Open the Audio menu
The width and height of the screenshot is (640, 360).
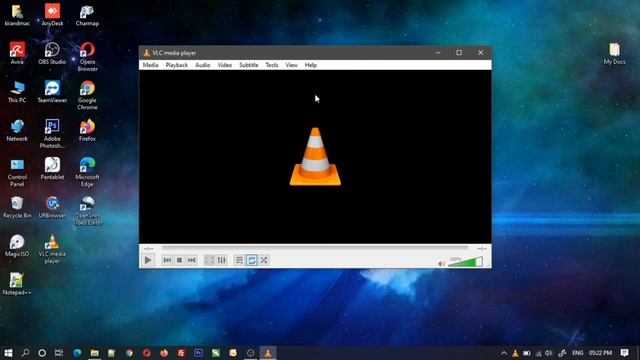point(202,65)
